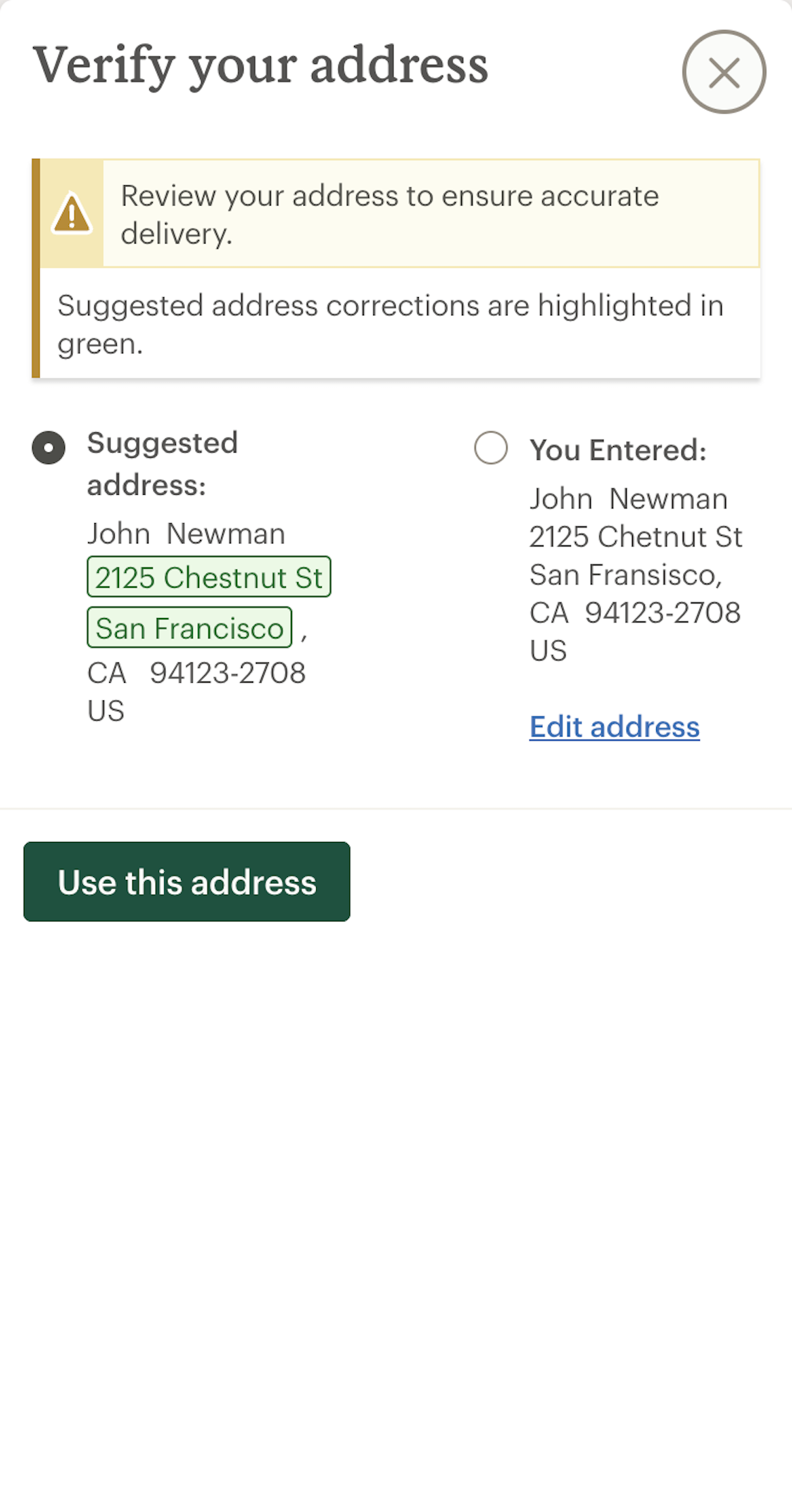Close the Verify your address dialog
The image size is (792, 1512).
click(724, 72)
